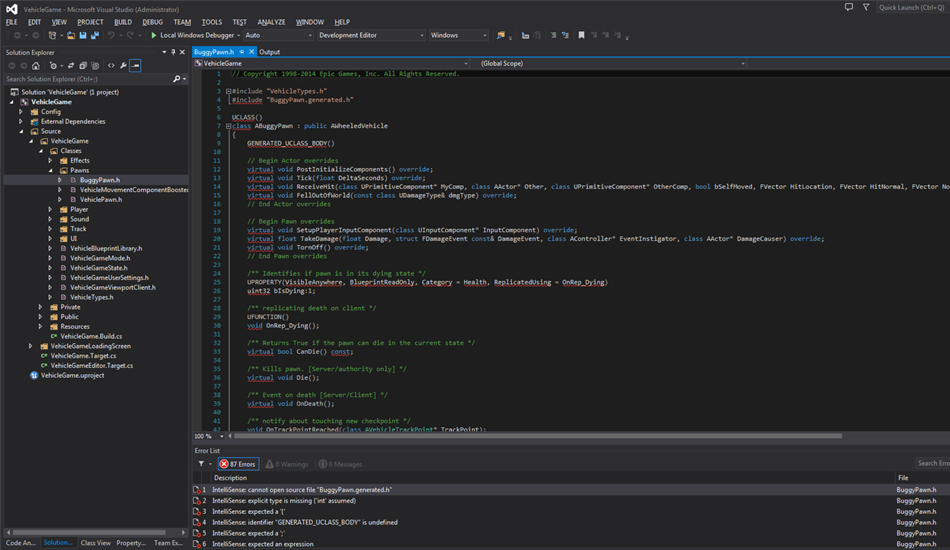Open the Development Editor configuration dropdown
This screenshot has height=550, width=950.
371,35
